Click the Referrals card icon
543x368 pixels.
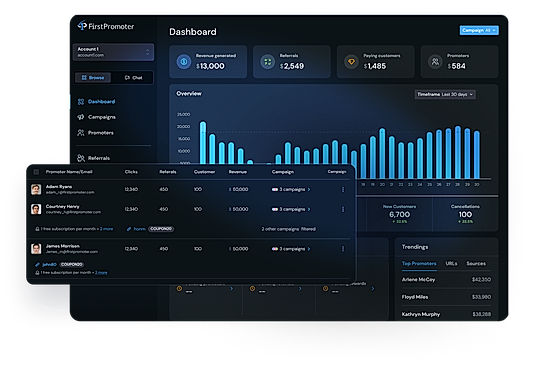click(x=267, y=62)
